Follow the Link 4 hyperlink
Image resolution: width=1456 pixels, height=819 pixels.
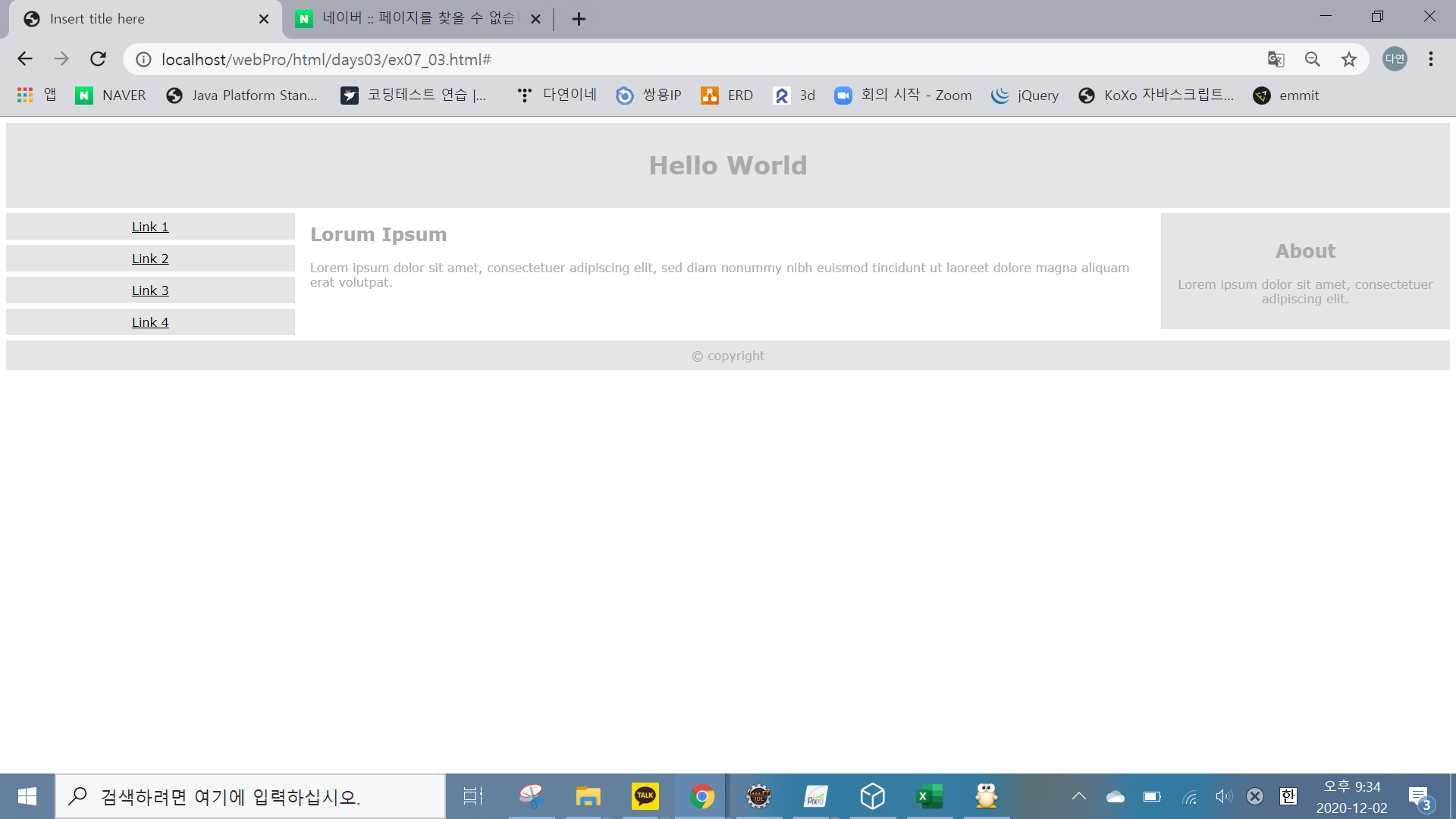150,322
